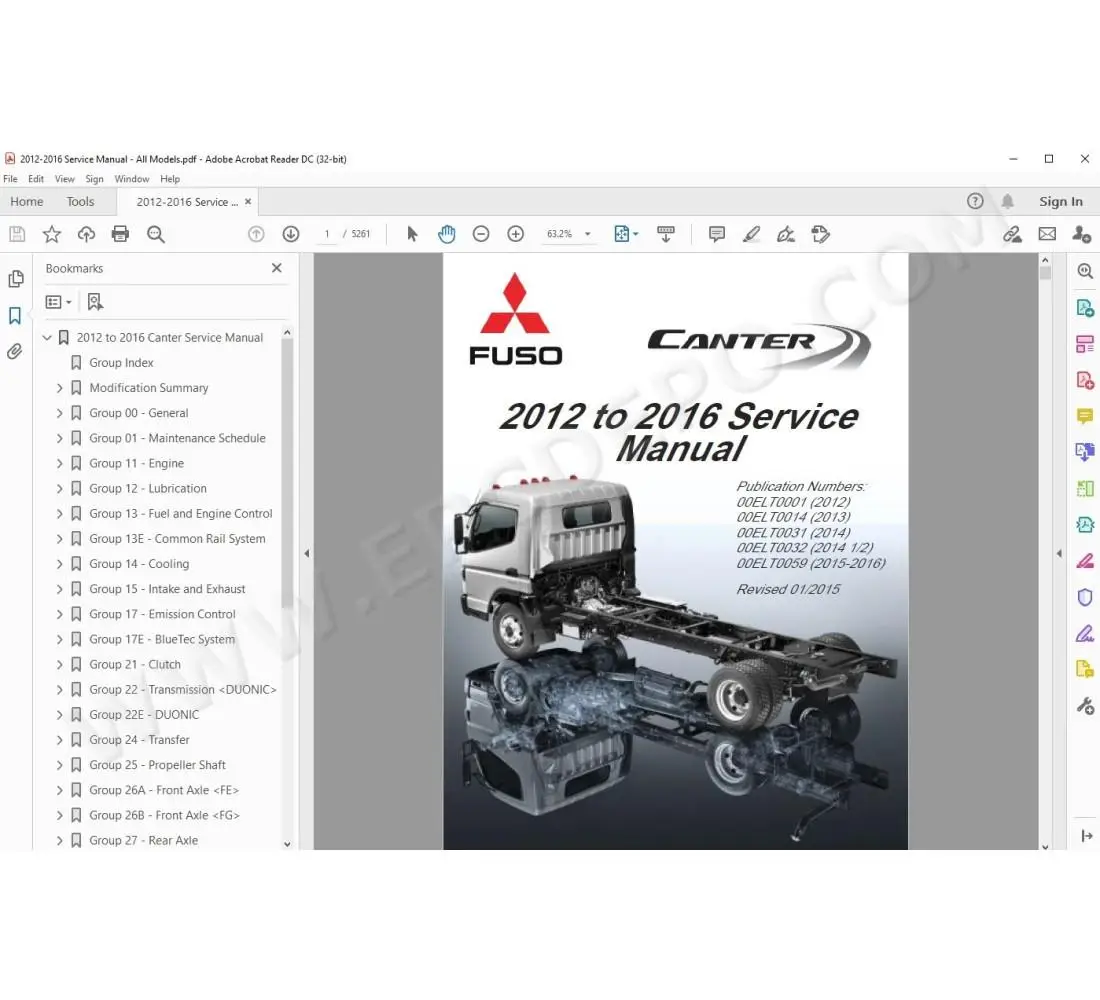The width and height of the screenshot is (1100, 1000).
Task: Zoom in with plus icon
Action: pyautogui.click(x=516, y=234)
